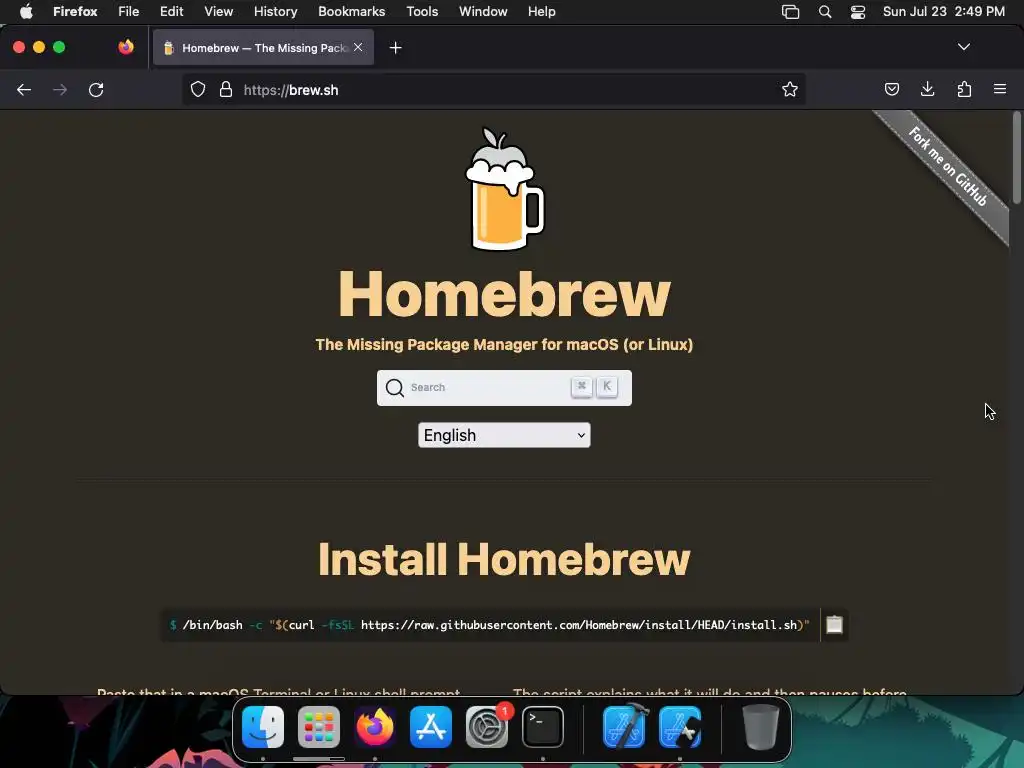Click the brew.sh address bar

(493, 89)
